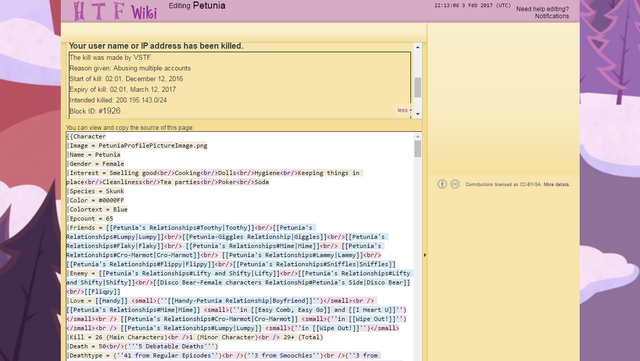
Task: Open Notifications link
Action: (x=552, y=16)
